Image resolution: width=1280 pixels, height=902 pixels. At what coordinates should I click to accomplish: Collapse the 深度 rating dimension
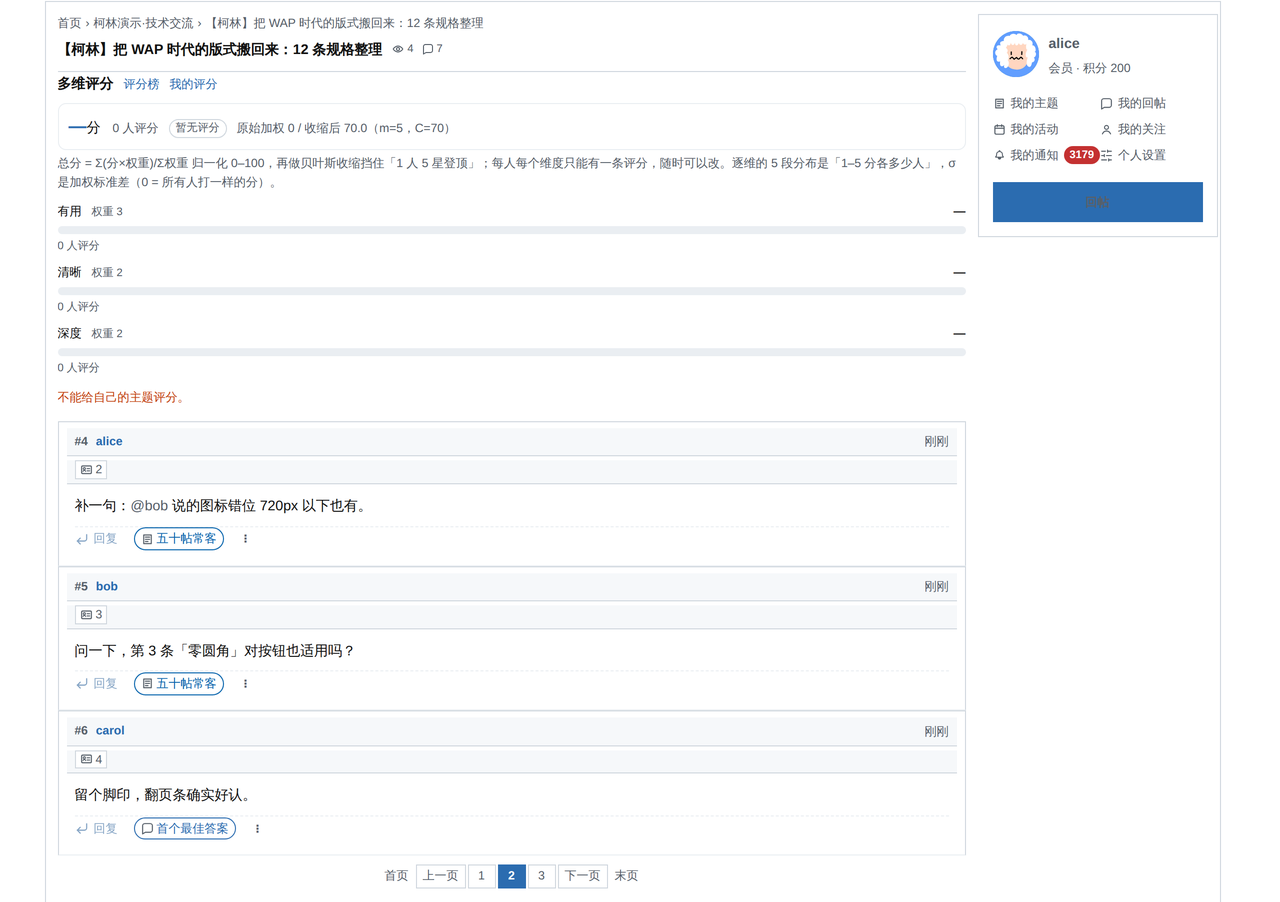tap(959, 334)
